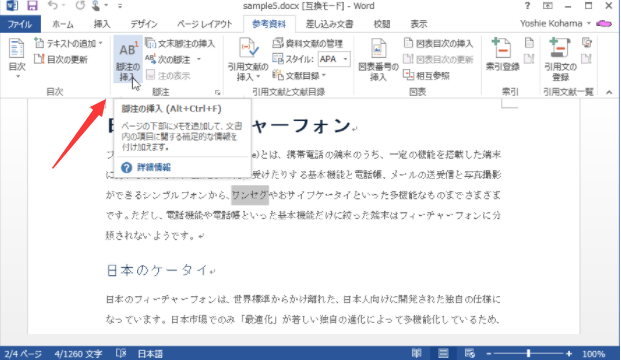Switch to the 校閲 tab
This screenshot has width=621, height=360.
(382, 24)
